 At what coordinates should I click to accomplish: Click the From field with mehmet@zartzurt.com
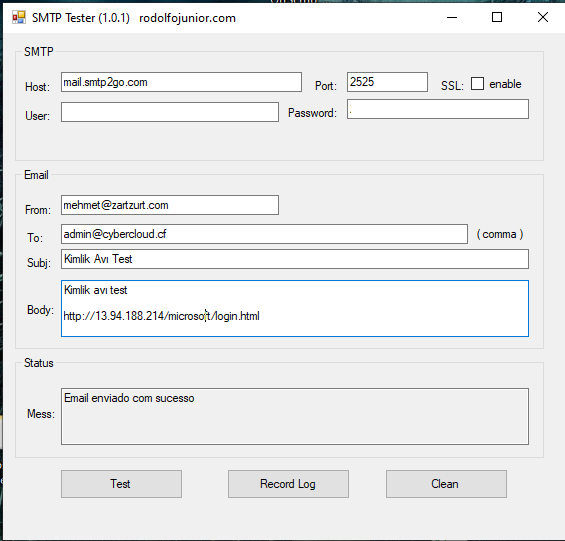point(170,205)
